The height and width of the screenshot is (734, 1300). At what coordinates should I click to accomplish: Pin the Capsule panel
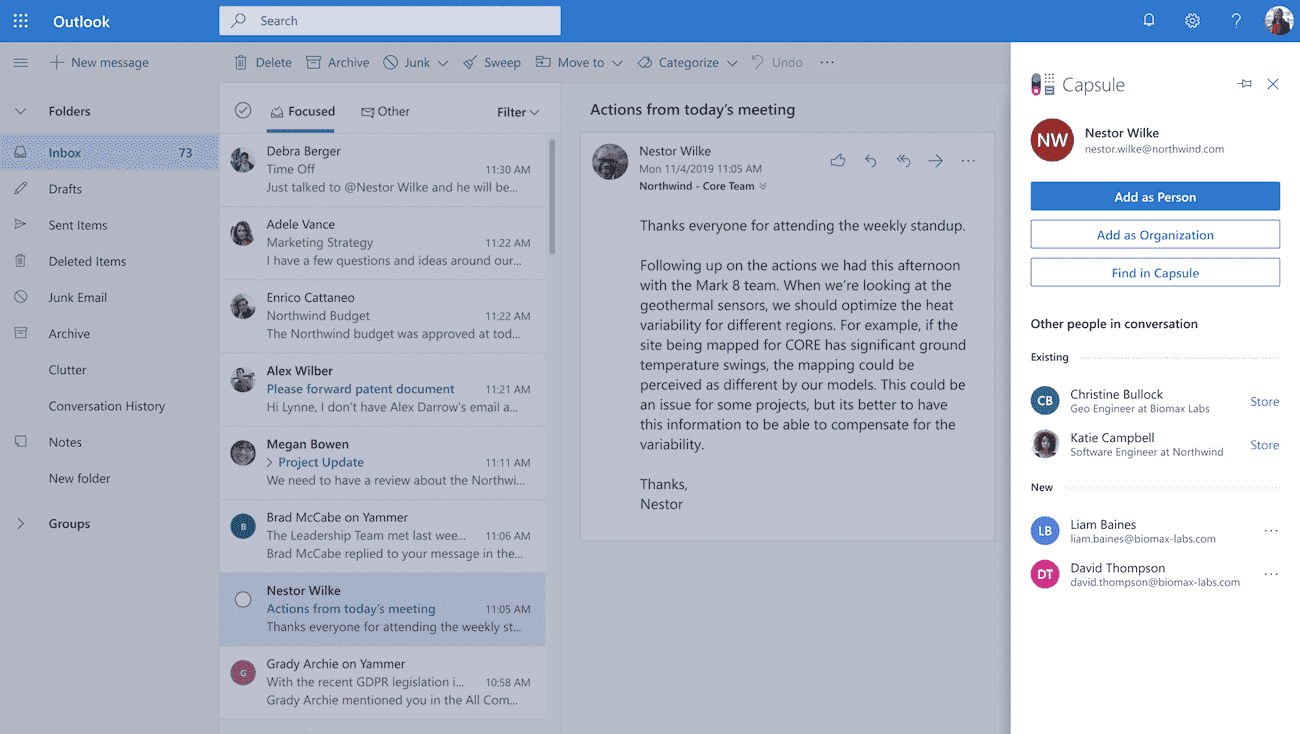pyautogui.click(x=1245, y=84)
